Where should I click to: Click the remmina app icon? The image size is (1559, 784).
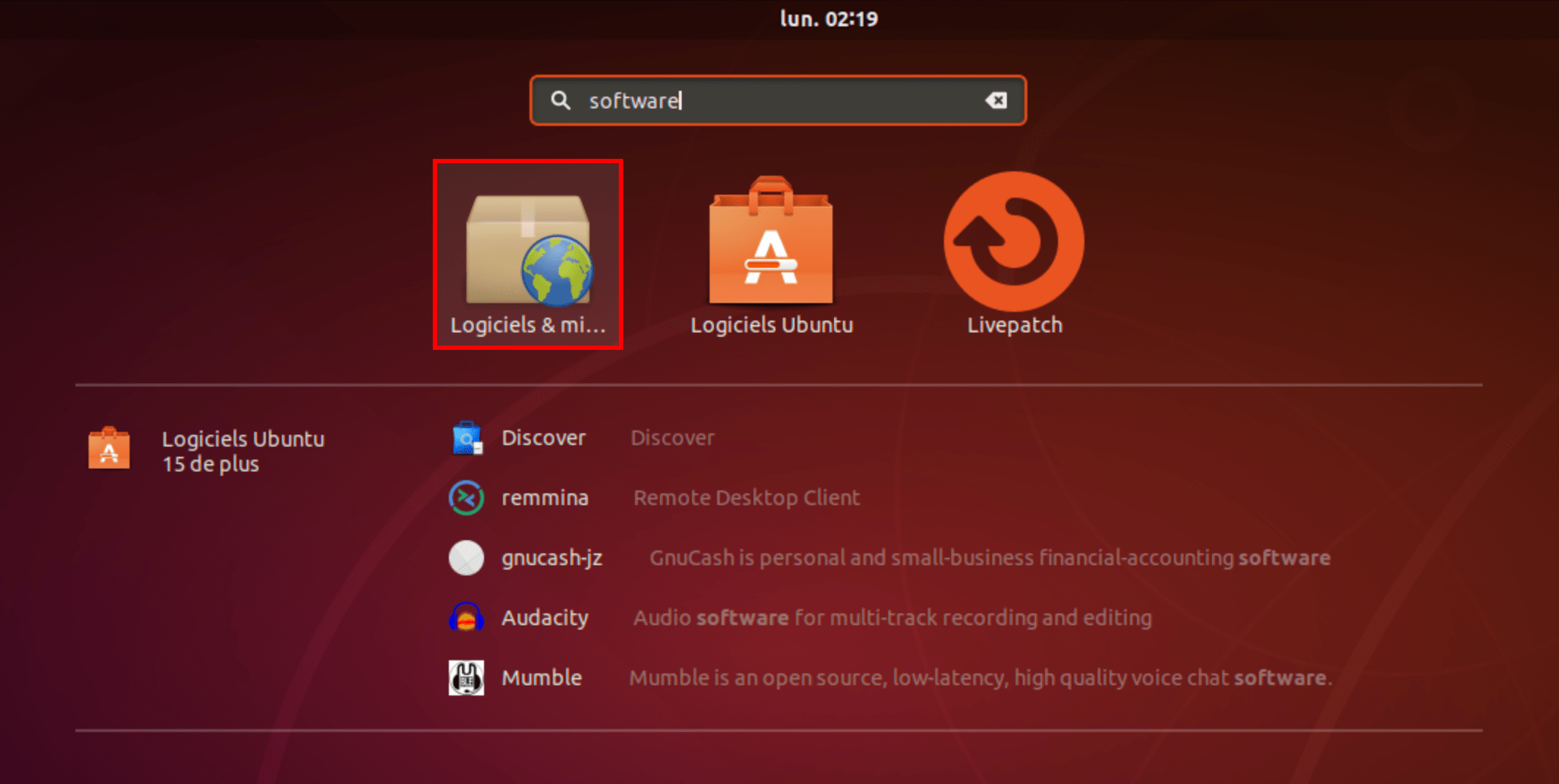click(466, 498)
